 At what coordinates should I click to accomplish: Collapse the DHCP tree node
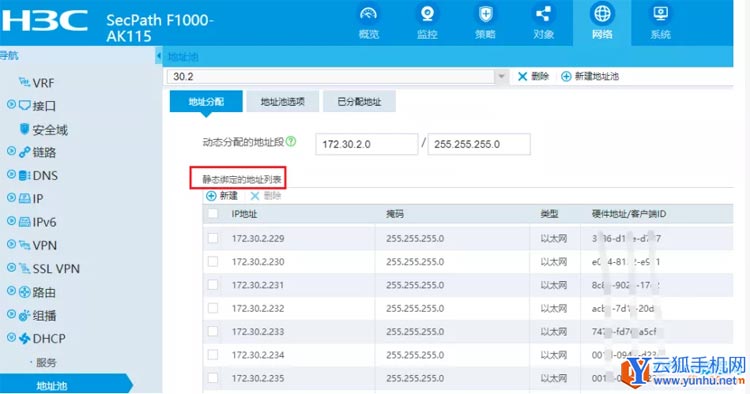click(11, 338)
